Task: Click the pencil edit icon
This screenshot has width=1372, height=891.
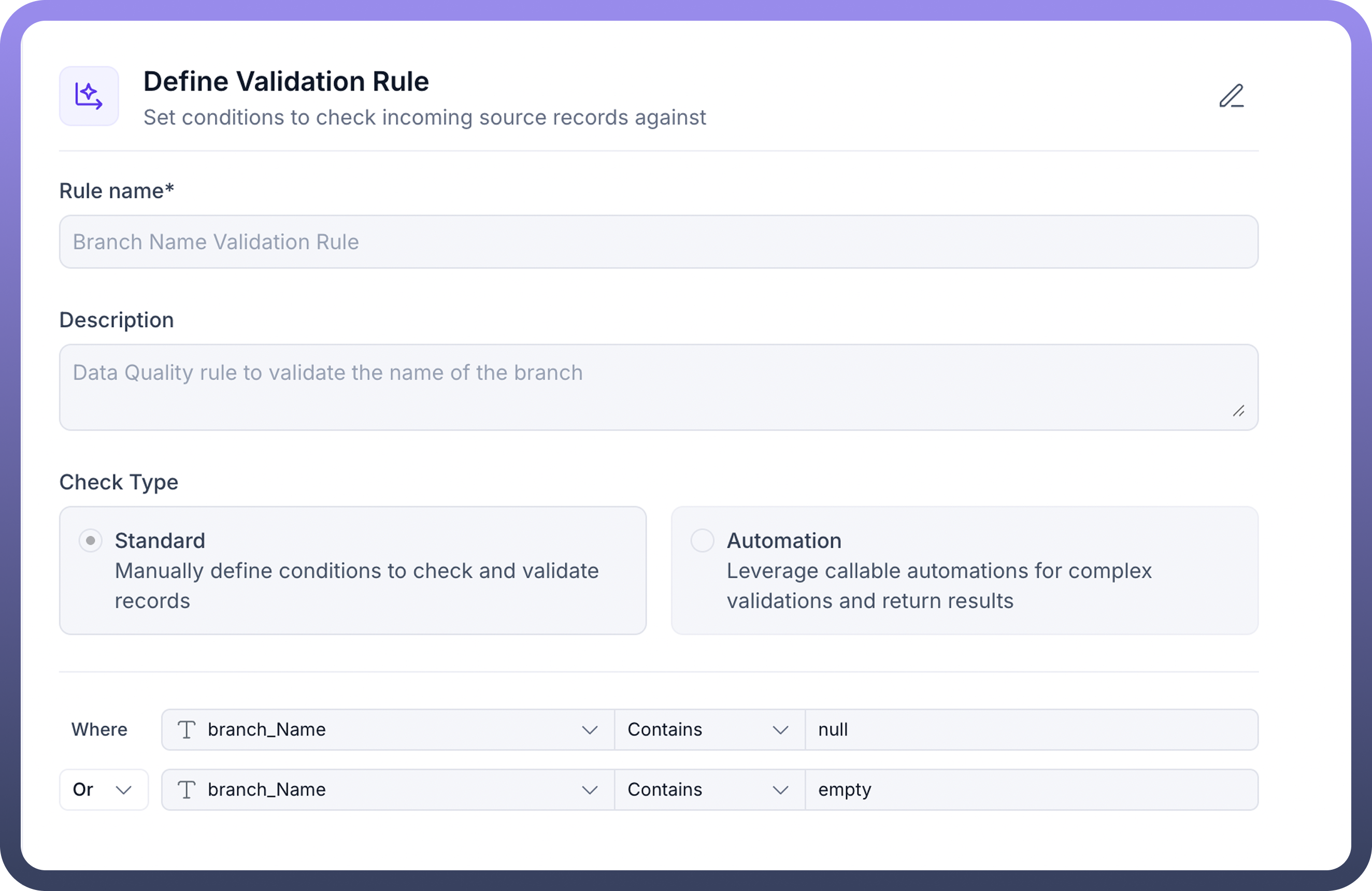Action: [x=1231, y=96]
